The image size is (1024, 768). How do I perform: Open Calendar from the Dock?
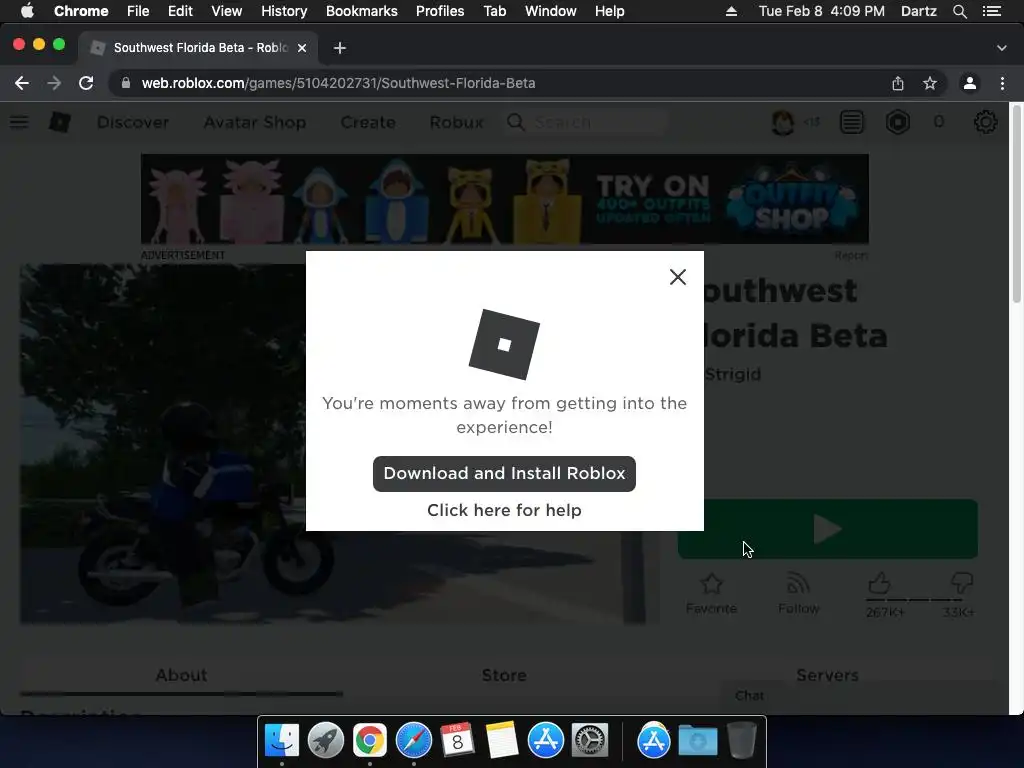(x=457, y=740)
